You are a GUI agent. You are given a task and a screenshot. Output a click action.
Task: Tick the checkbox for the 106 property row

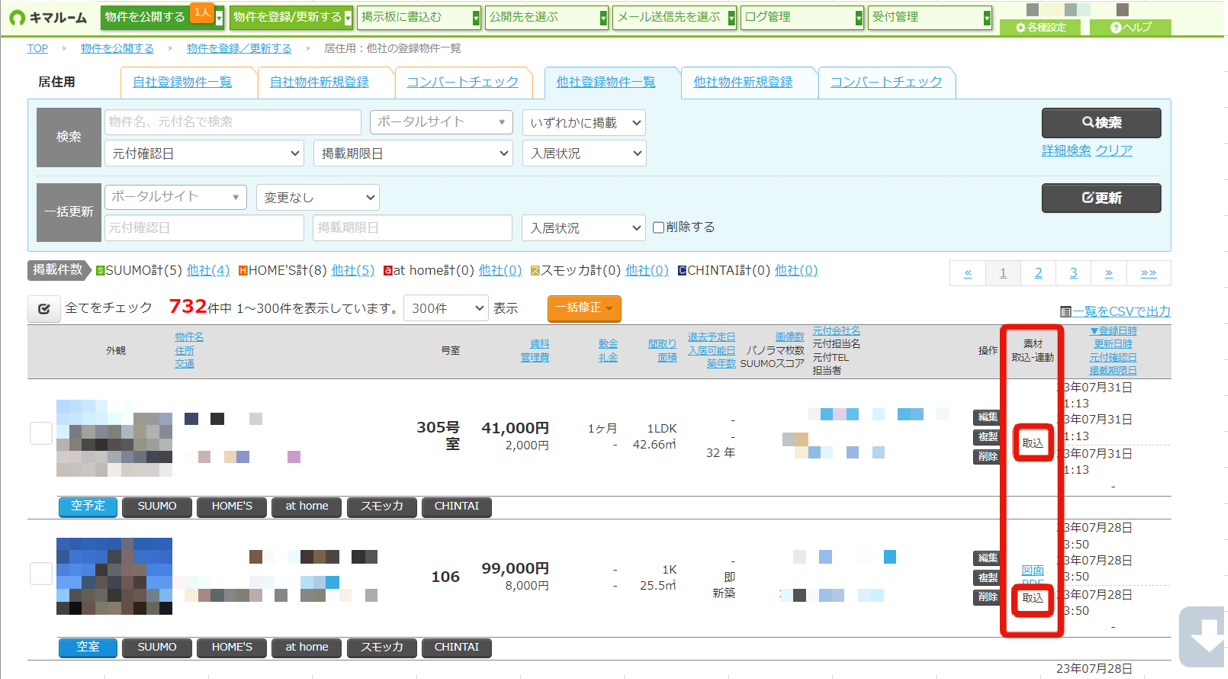pyautogui.click(x=41, y=574)
